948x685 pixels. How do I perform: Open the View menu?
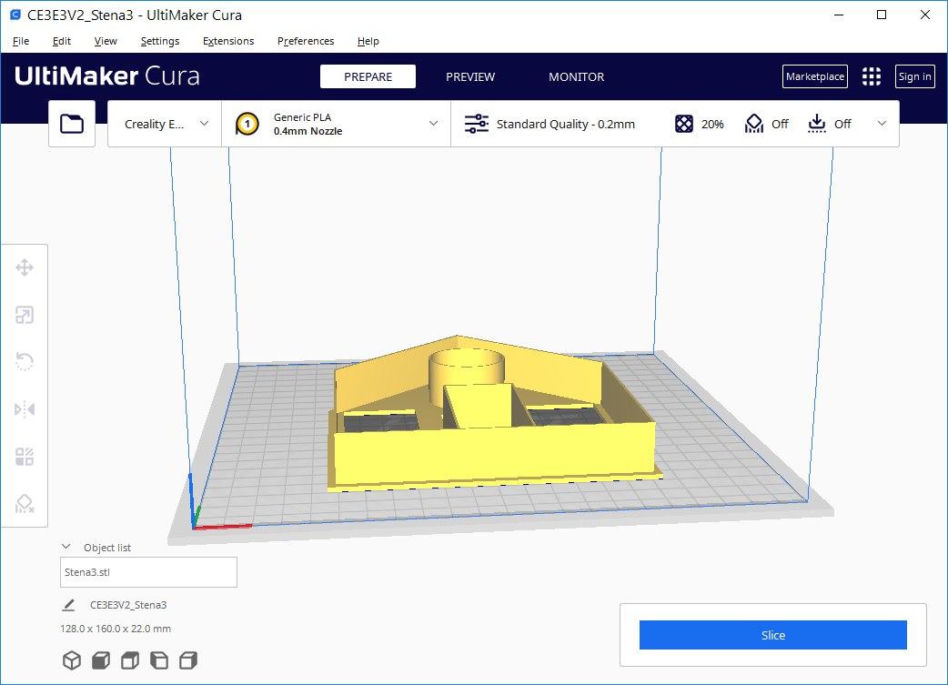105,41
